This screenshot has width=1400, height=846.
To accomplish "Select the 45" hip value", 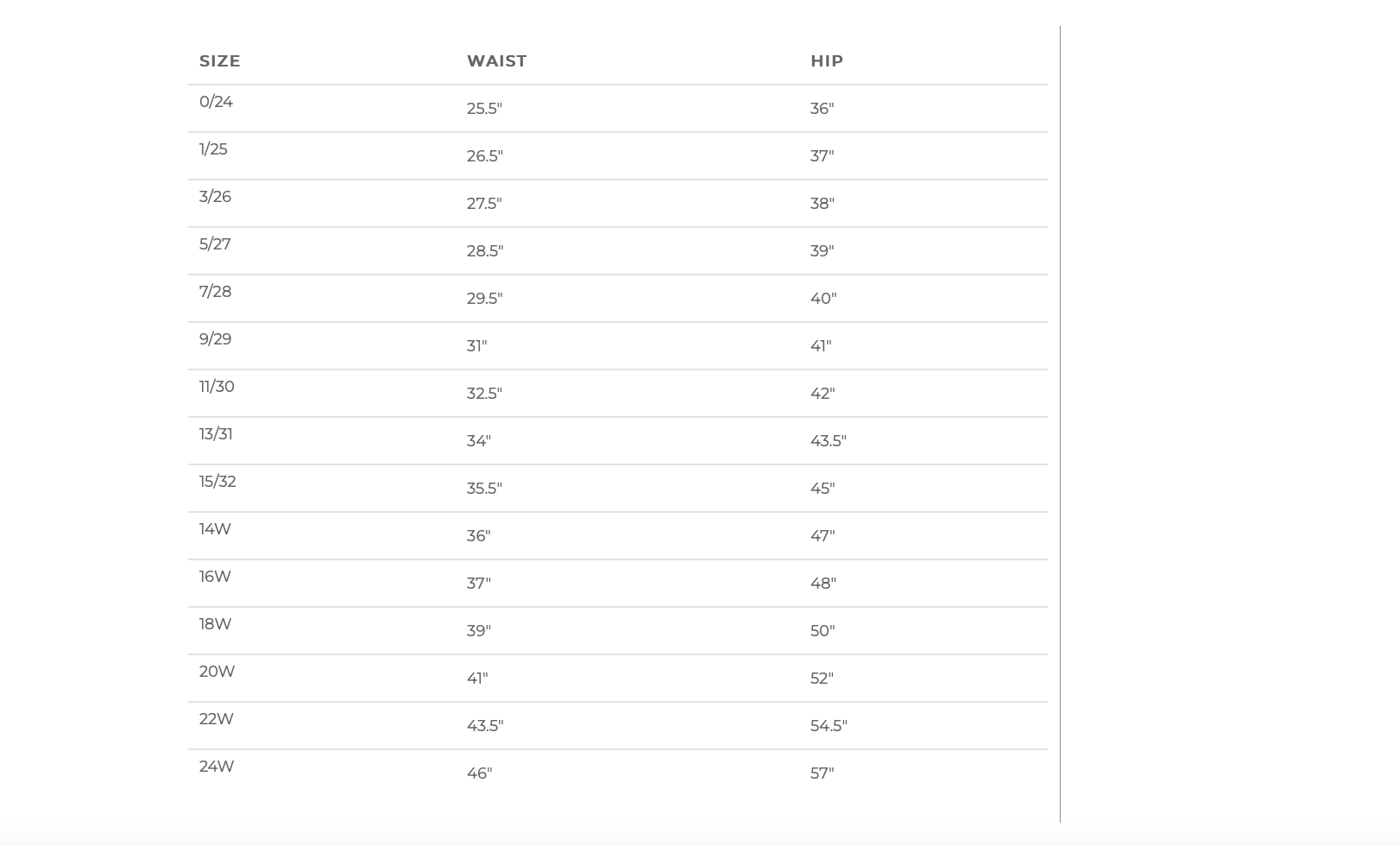I will tap(823, 489).
